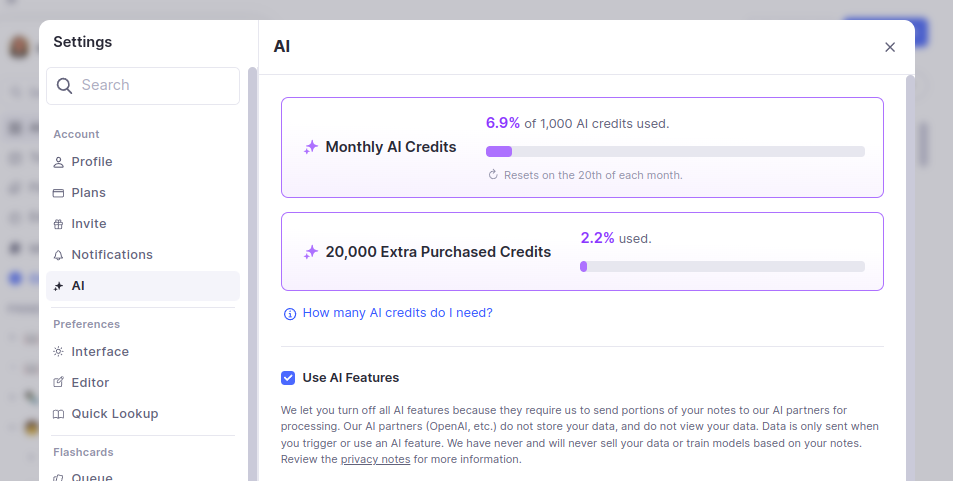The height and width of the screenshot is (481, 953).
Task: Close the Settings dialog
Action: point(890,47)
